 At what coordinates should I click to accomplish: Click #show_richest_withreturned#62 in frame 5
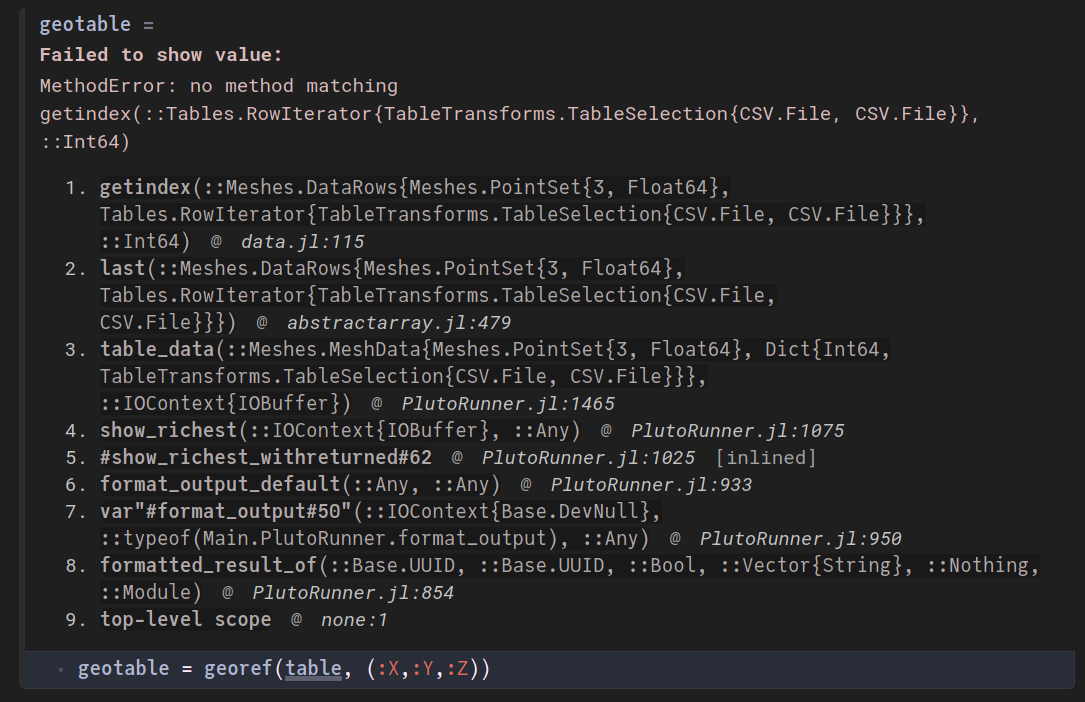[x=266, y=457]
